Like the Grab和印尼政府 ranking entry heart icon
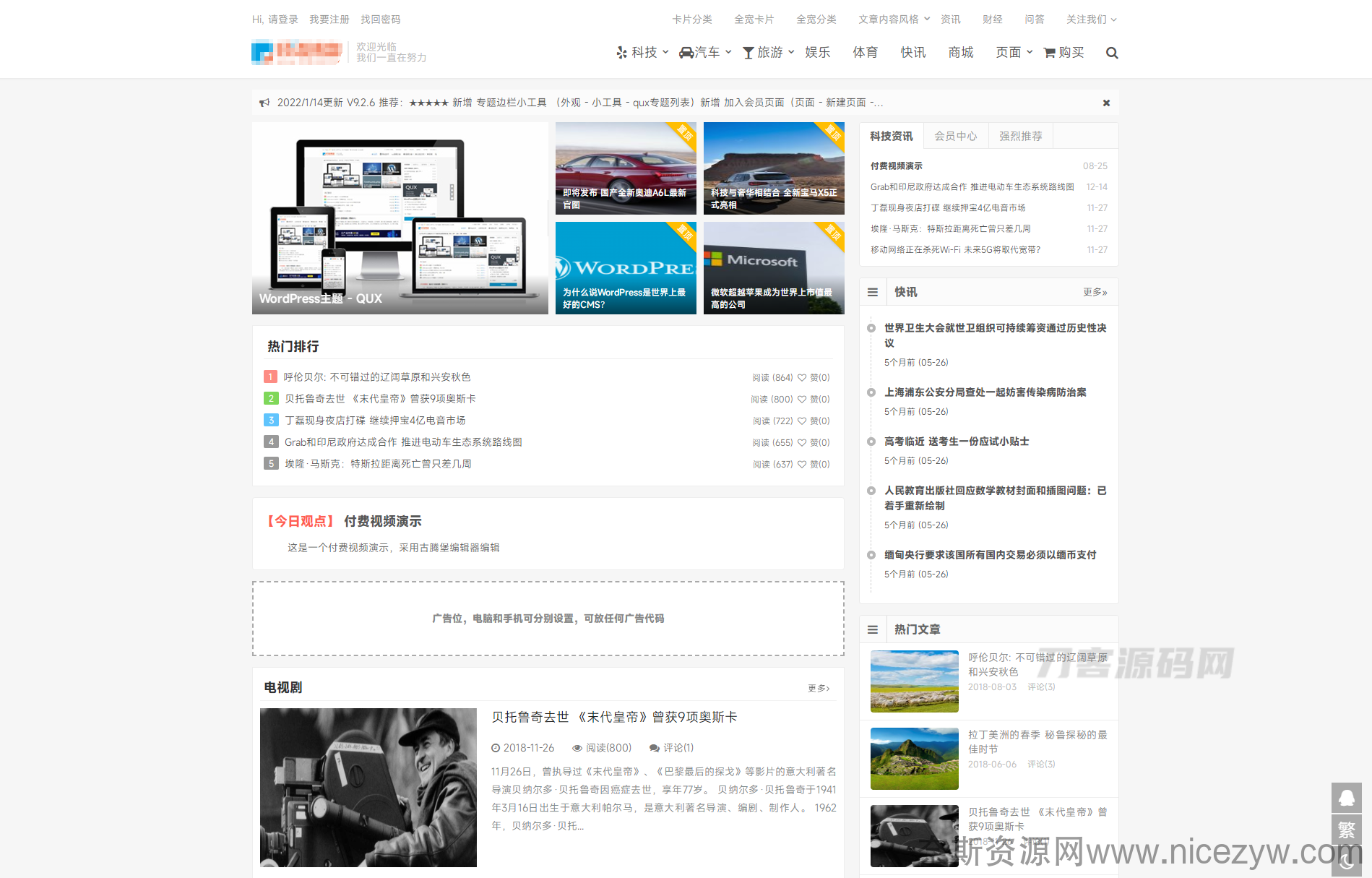 coord(802,443)
